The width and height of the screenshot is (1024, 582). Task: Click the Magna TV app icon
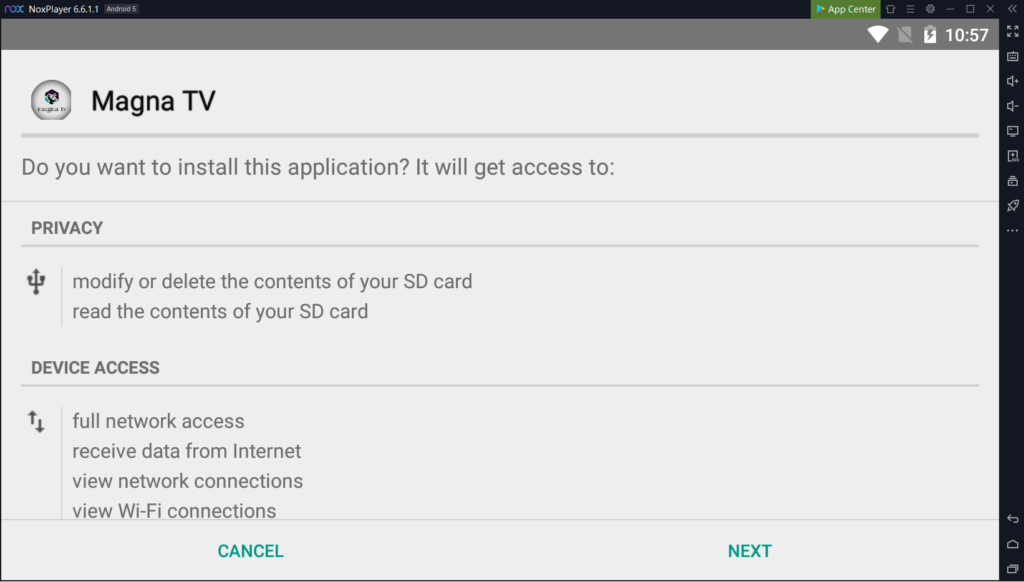pos(51,100)
